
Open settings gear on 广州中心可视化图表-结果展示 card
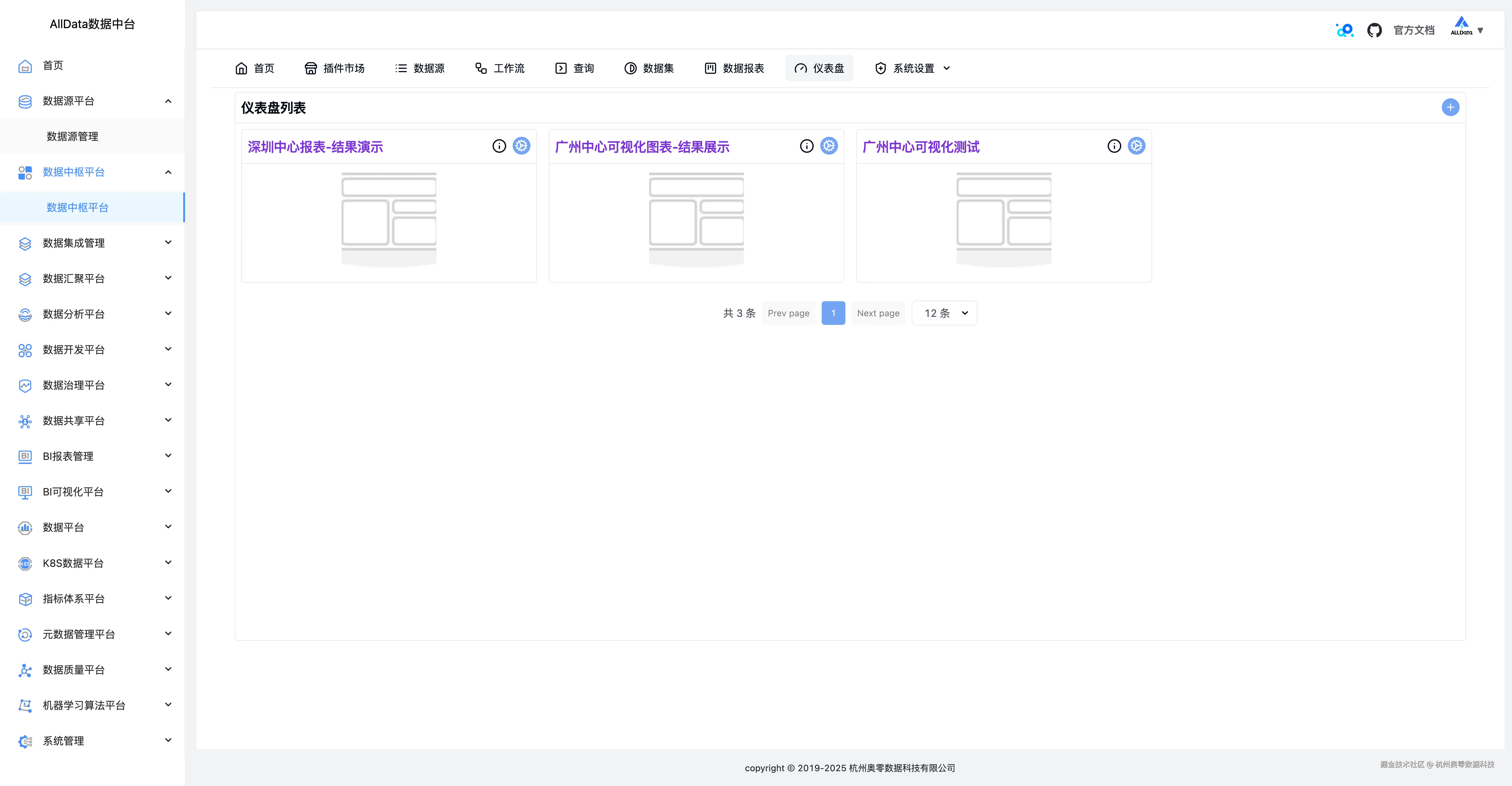point(829,146)
